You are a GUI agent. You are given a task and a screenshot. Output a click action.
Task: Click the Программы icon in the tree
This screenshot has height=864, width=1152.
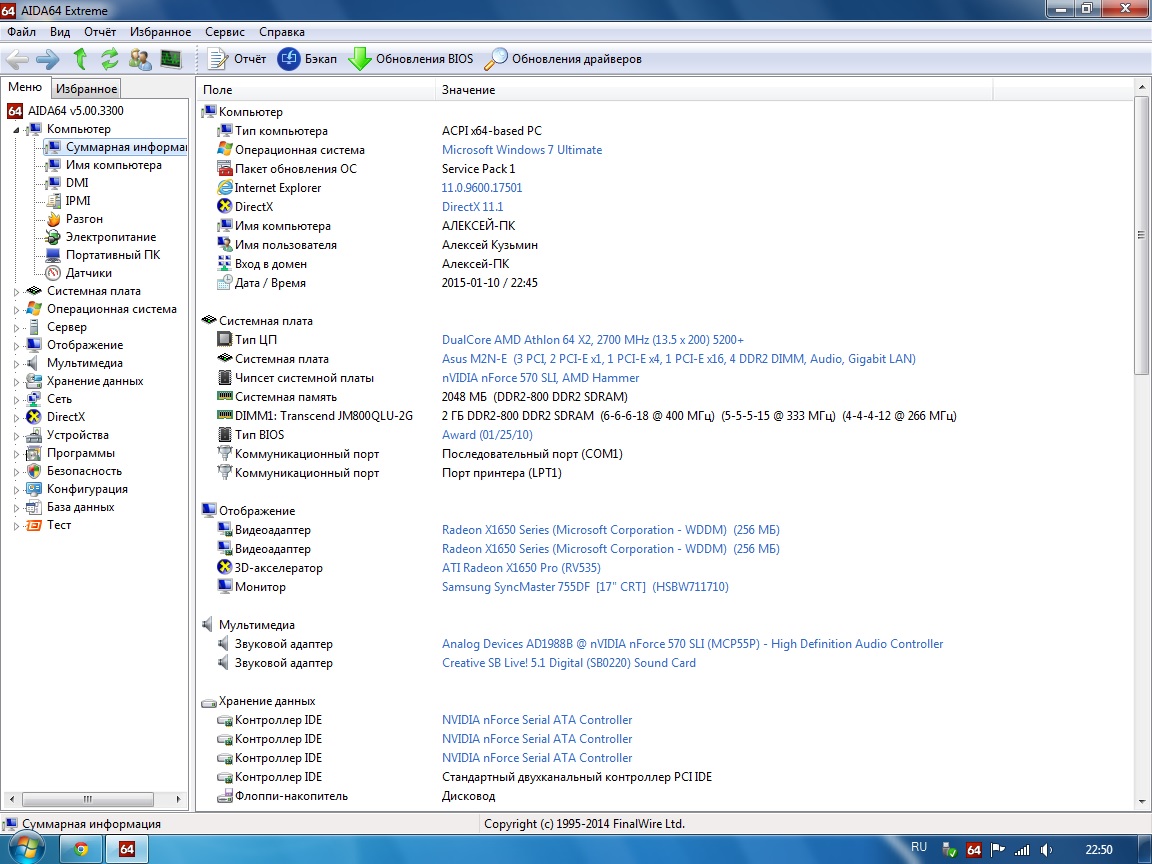(34, 453)
